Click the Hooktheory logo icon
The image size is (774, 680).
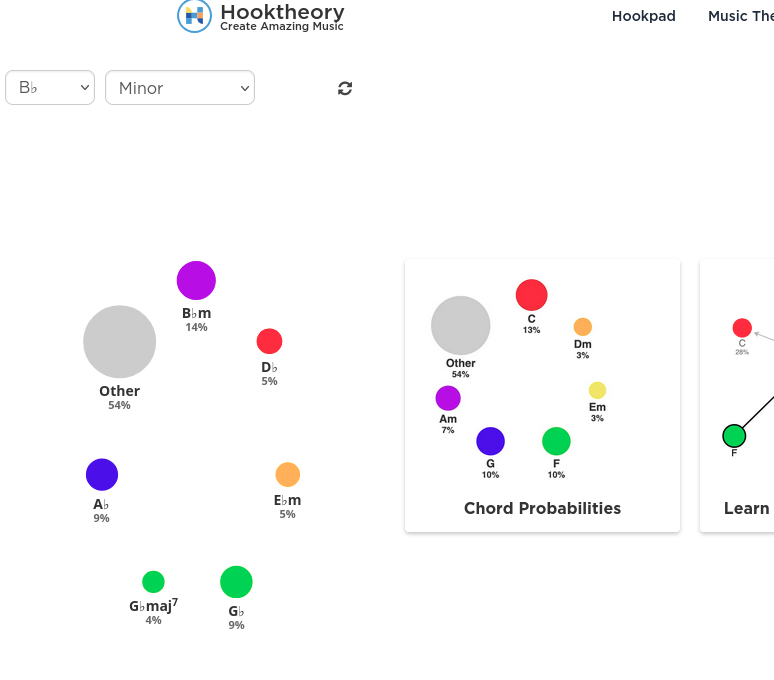[194, 15]
